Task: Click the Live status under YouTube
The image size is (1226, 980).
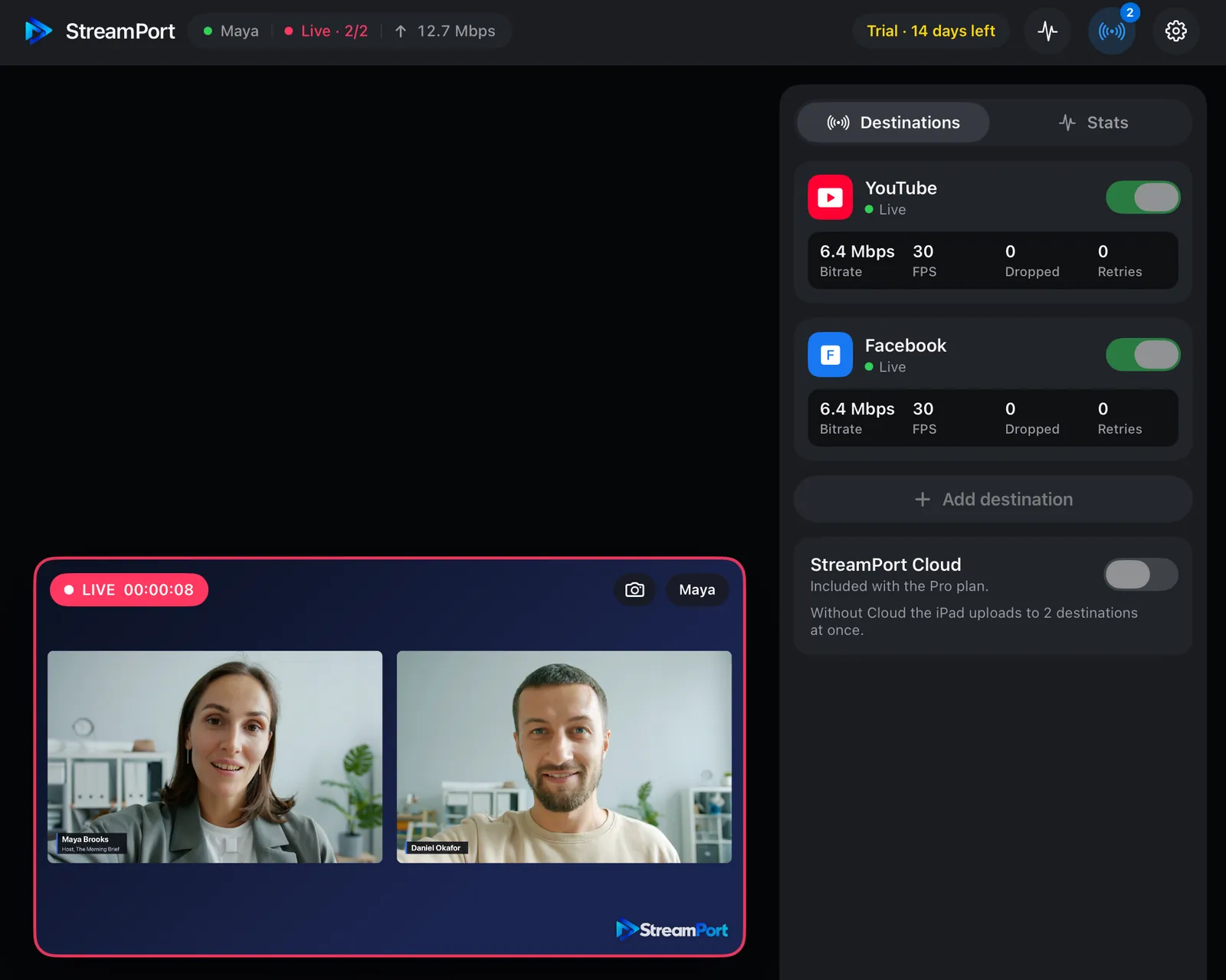Action: (x=886, y=210)
